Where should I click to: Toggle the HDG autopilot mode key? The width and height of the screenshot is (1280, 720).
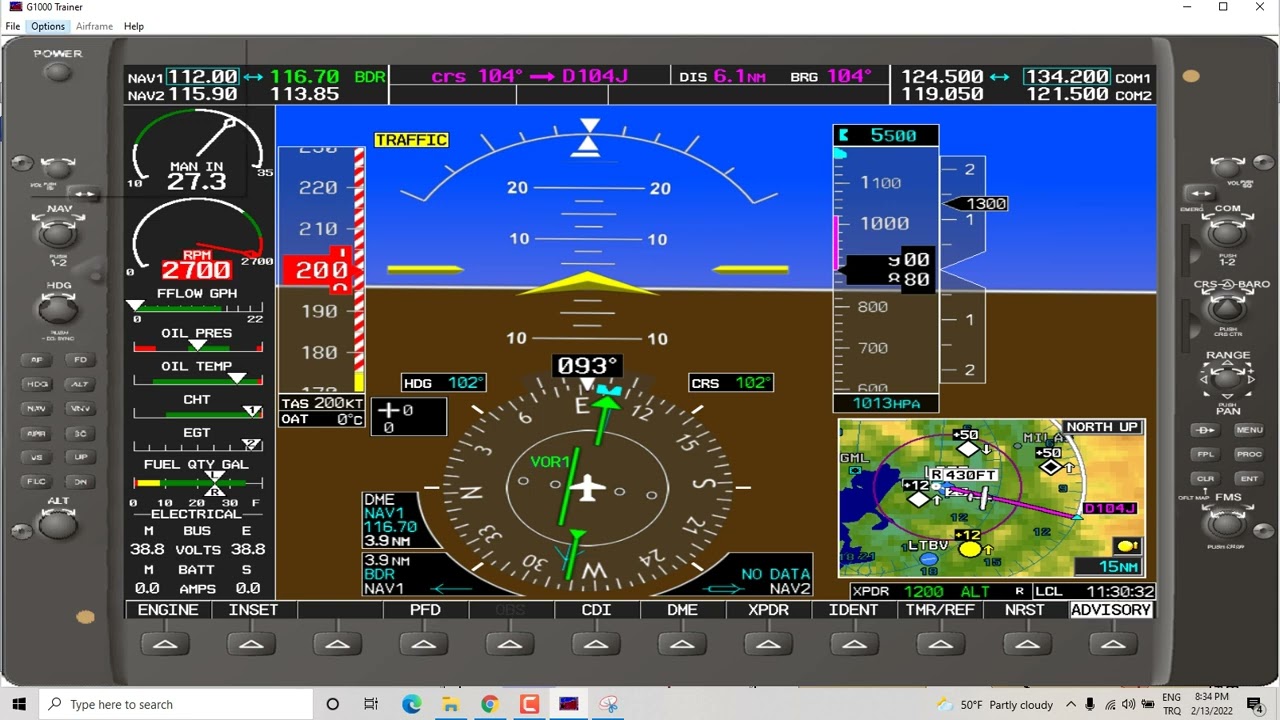(37, 384)
